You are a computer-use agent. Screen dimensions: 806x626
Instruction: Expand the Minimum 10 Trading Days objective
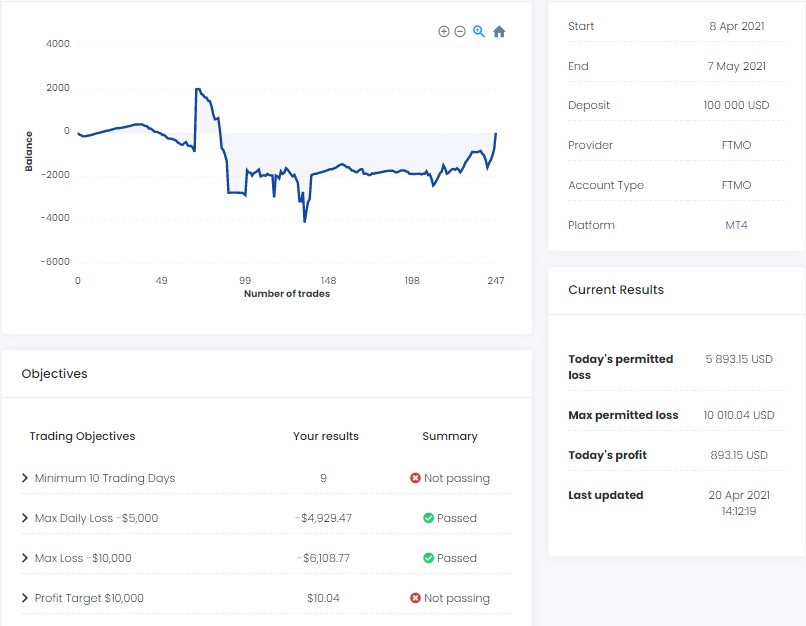coord(25,478)
